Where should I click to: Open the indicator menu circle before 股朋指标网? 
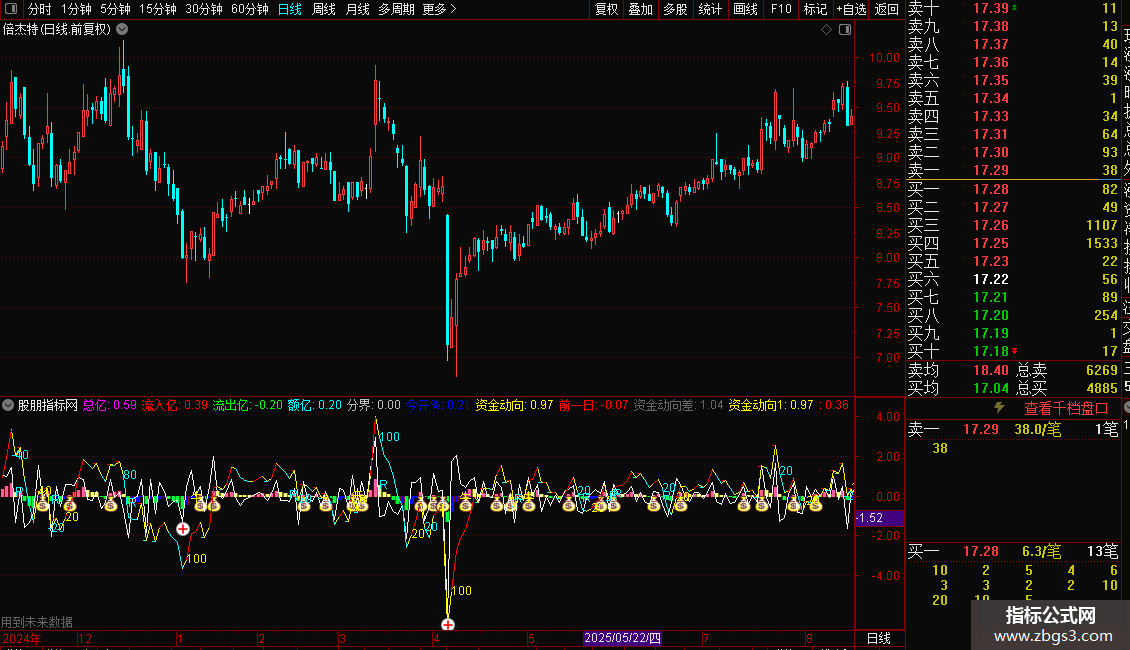pos(8,405)
